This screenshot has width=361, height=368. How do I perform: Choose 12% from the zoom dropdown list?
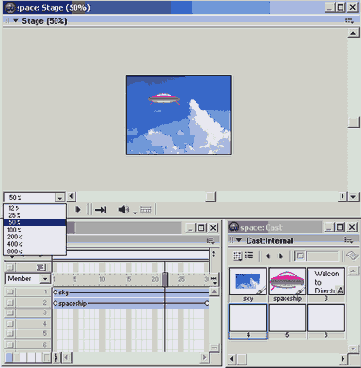pyautogui.click(x=35, y=208)
